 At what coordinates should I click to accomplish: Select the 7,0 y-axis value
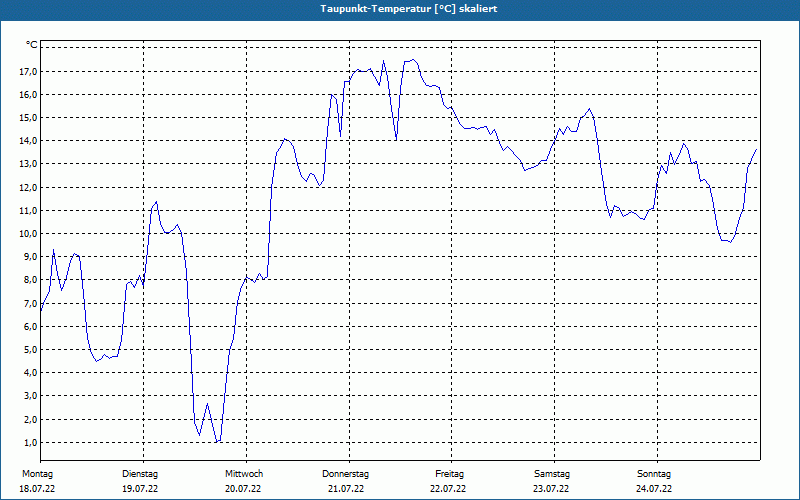(x=30, y=304)
